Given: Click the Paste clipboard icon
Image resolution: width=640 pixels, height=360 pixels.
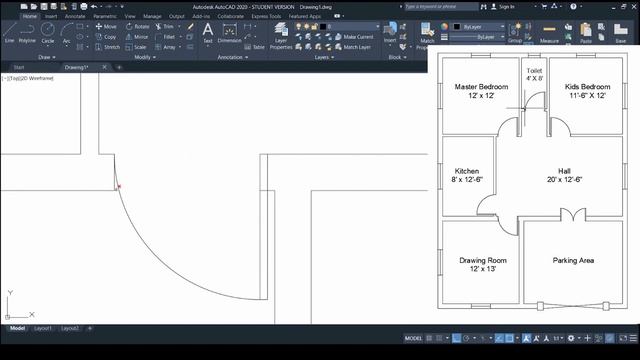Looking at the screenshot, I should [x=586, y=33].
